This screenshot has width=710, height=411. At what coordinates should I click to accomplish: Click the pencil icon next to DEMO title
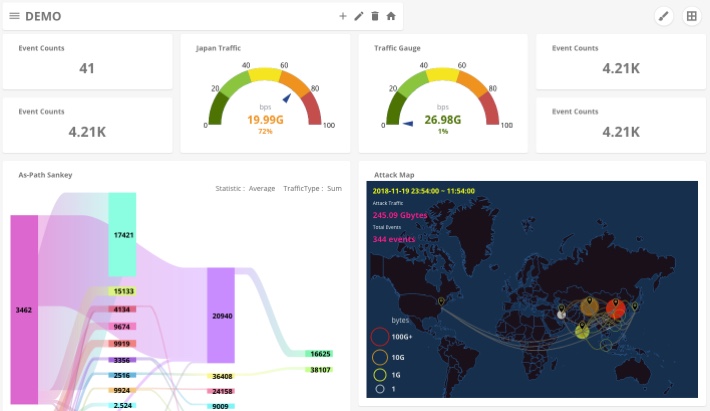pyautogui.click(x=359, y=16)
